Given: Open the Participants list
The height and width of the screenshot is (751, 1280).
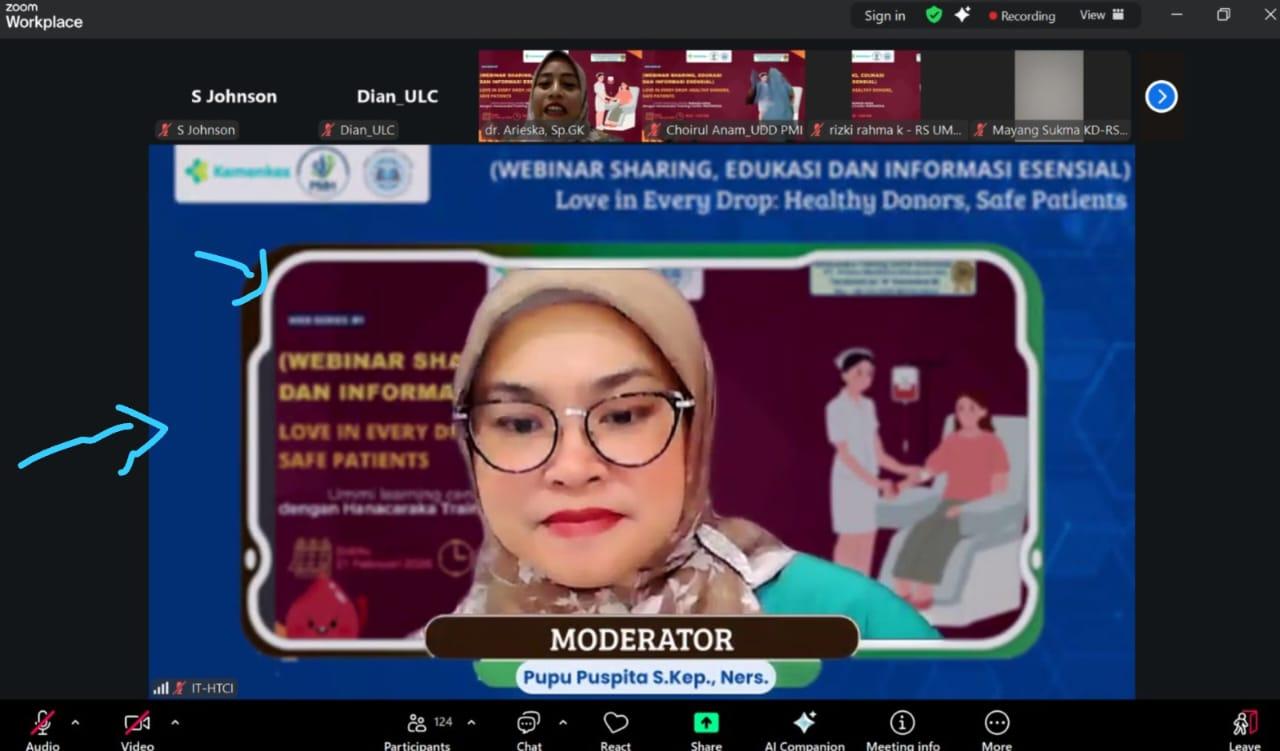Looking at the screenshot, I should (x=417, y=727).
